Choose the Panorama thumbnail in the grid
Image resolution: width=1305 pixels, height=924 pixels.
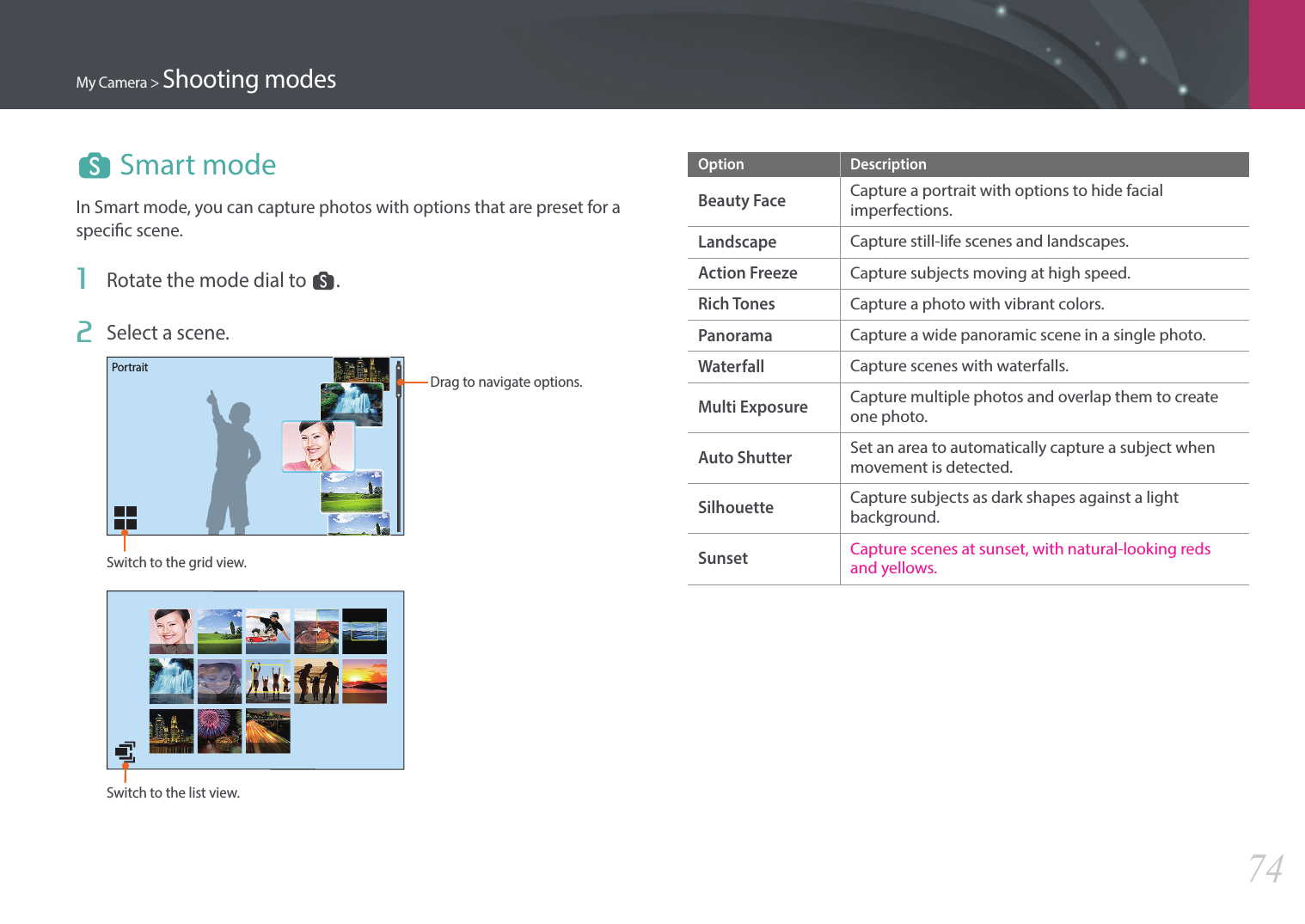pyautogui.click(x=364, y=632)
